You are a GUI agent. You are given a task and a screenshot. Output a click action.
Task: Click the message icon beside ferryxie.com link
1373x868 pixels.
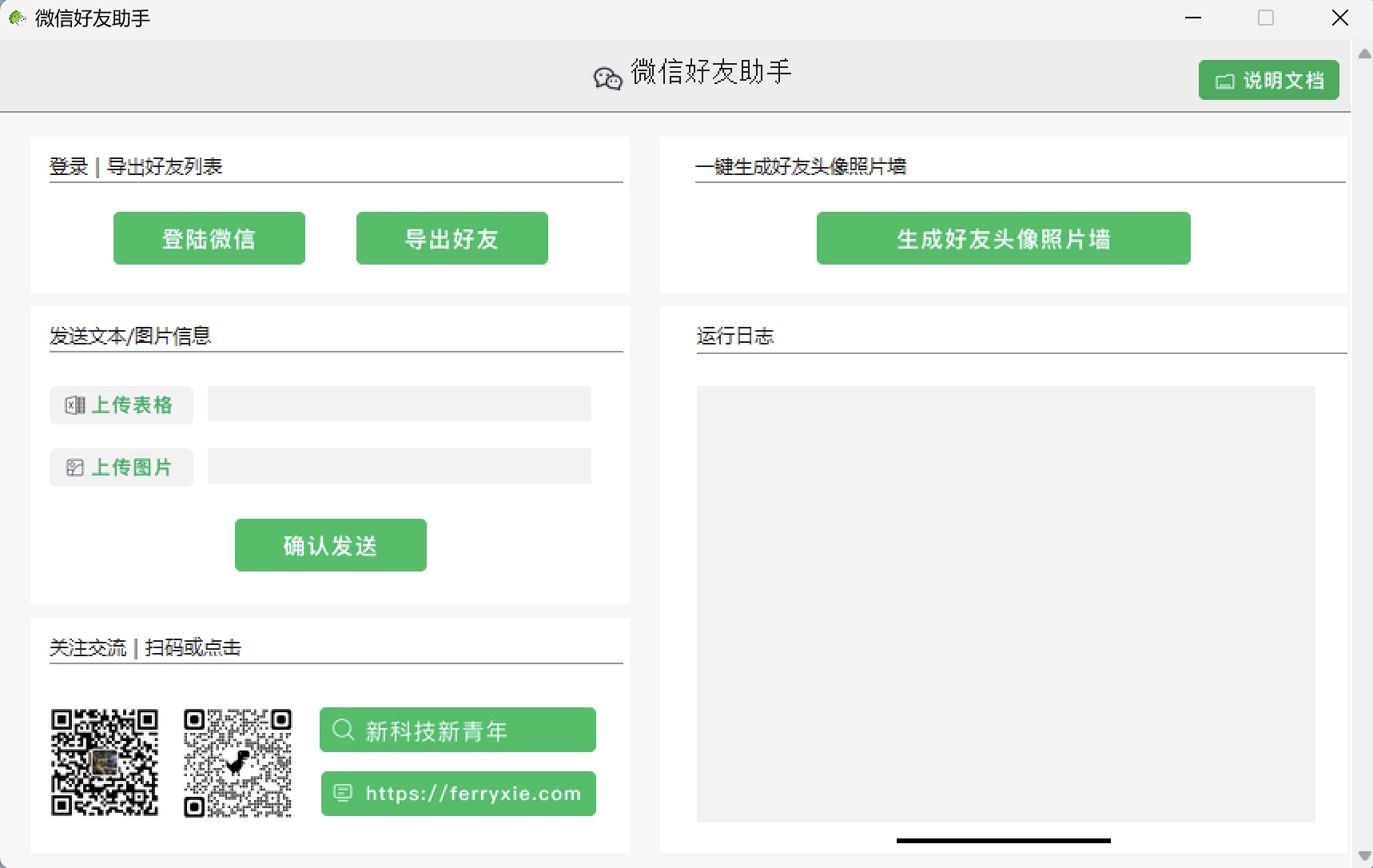click(x=344, y=792)
